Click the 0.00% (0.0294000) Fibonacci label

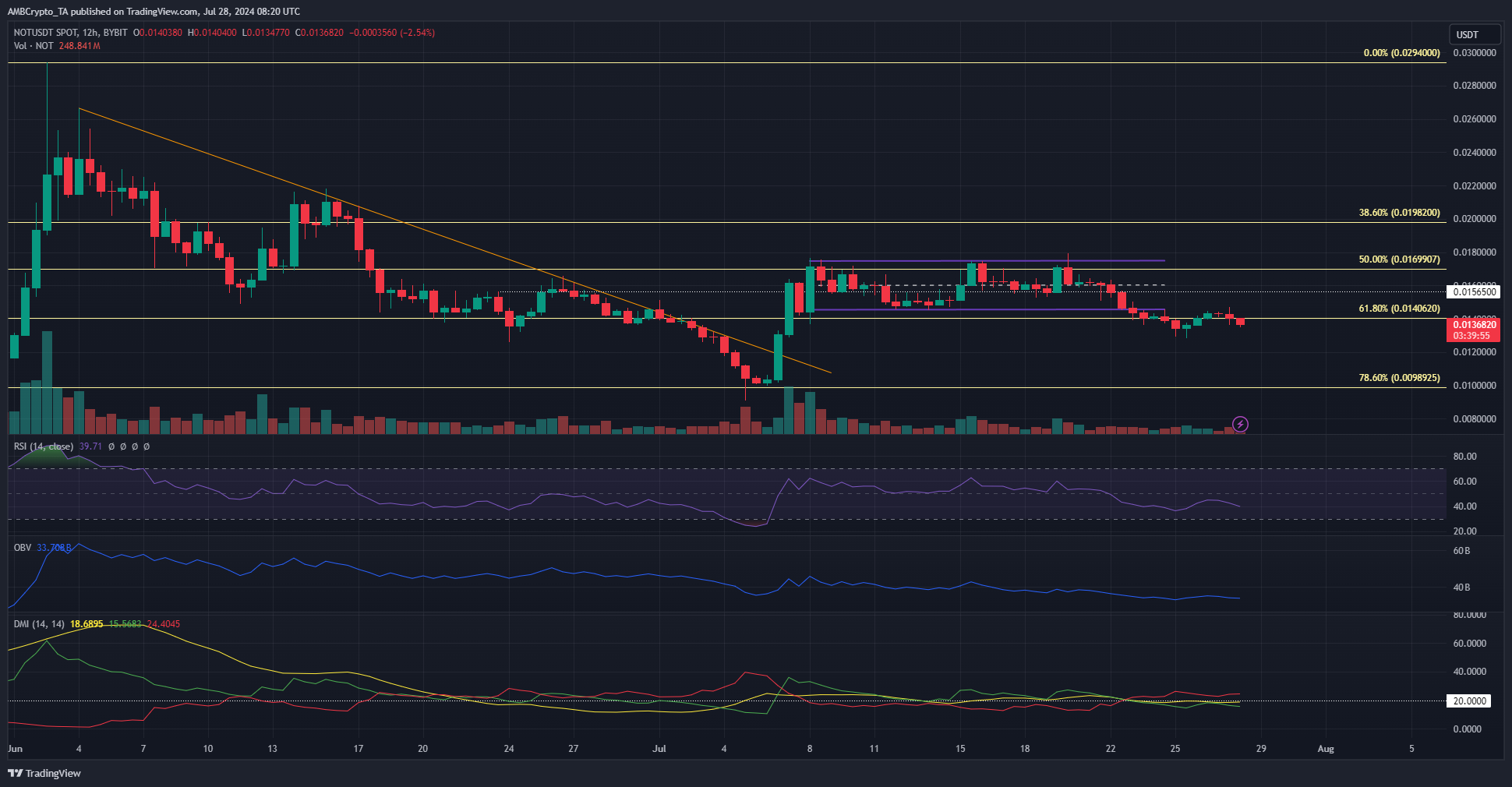click(1401, 53)
